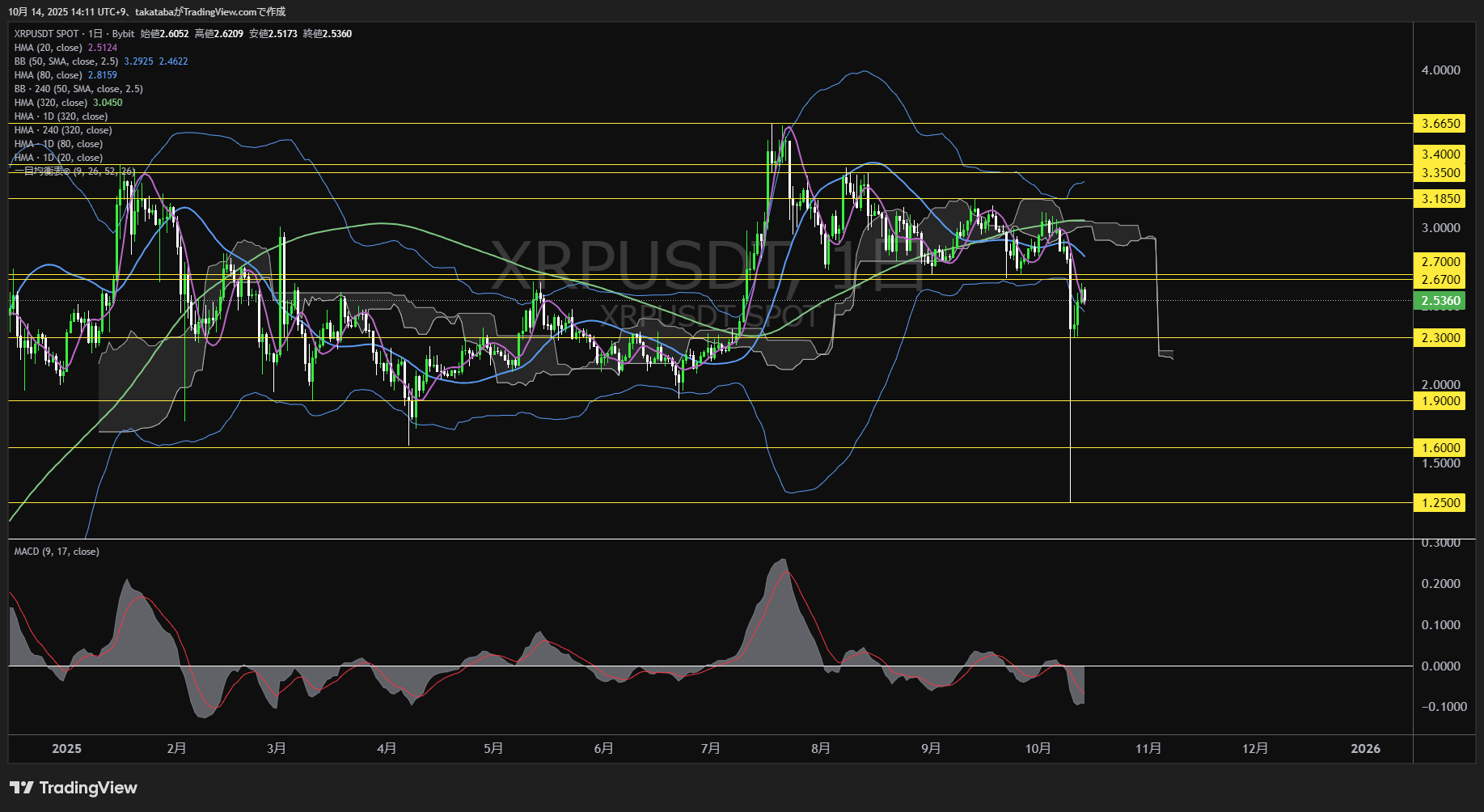Select the 1.9000 price level tag

tap(1440, 401)
